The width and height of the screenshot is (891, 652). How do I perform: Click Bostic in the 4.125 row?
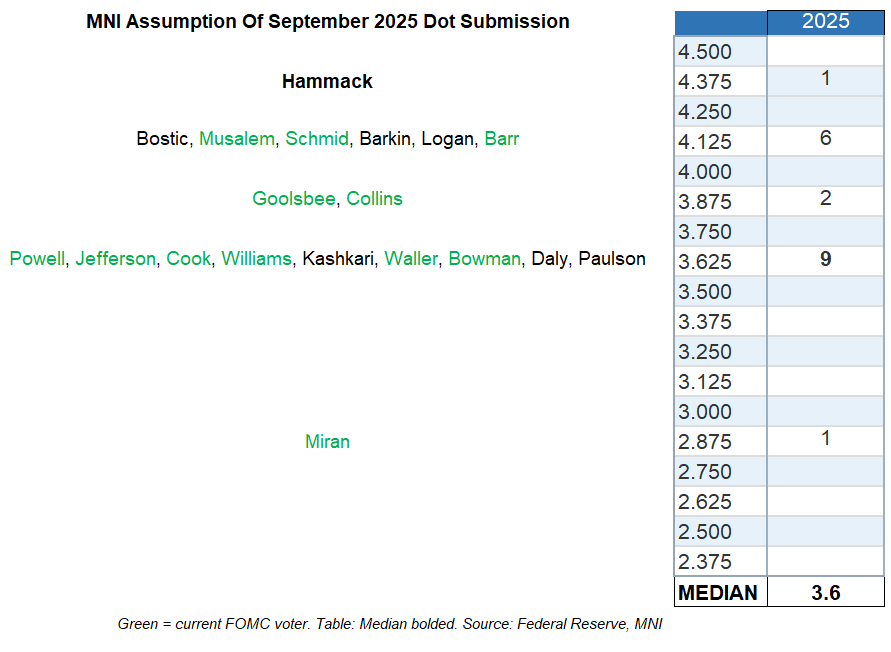click(x=161, y=139)
